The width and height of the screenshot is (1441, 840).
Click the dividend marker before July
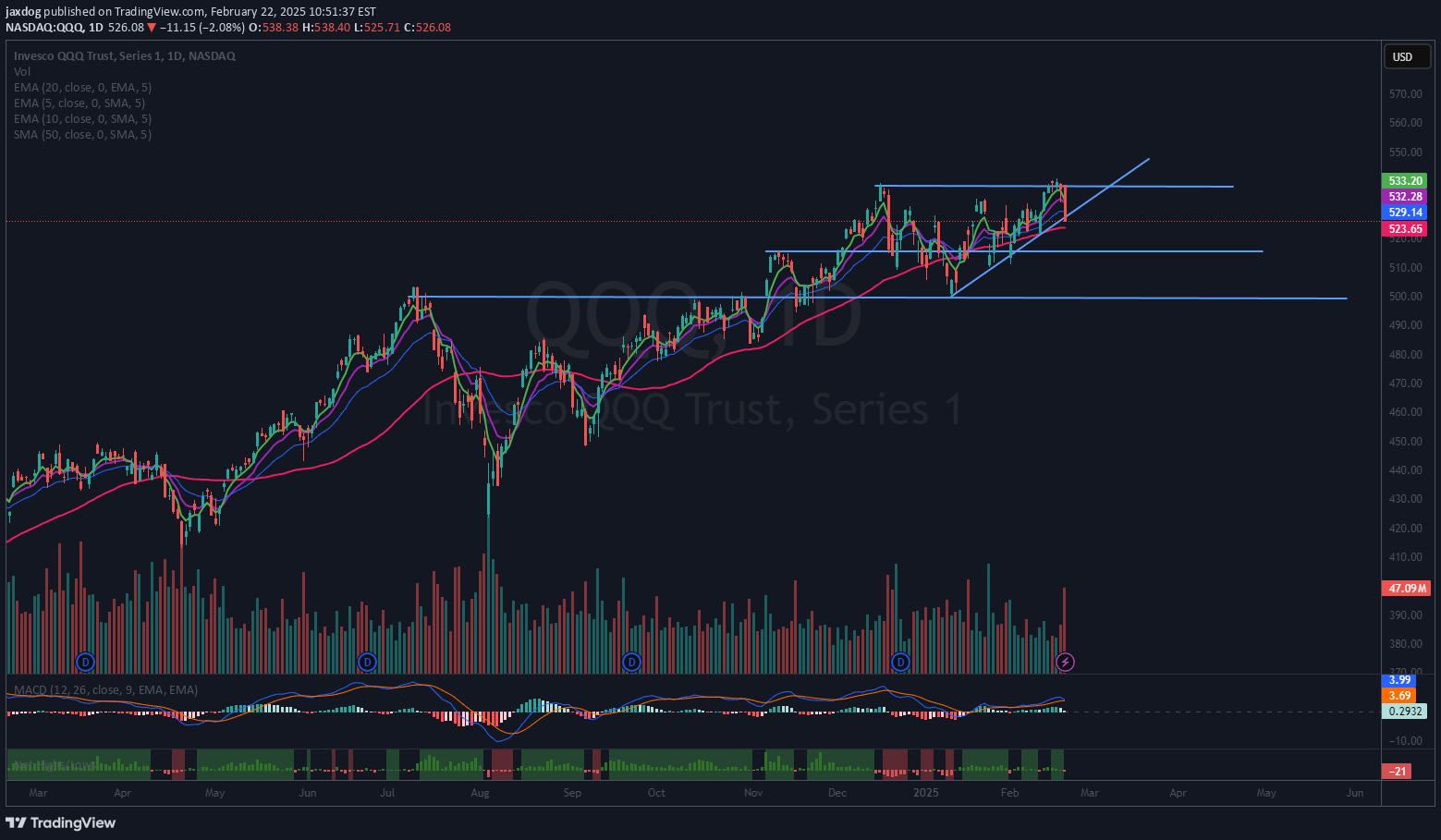pos(367,662)
